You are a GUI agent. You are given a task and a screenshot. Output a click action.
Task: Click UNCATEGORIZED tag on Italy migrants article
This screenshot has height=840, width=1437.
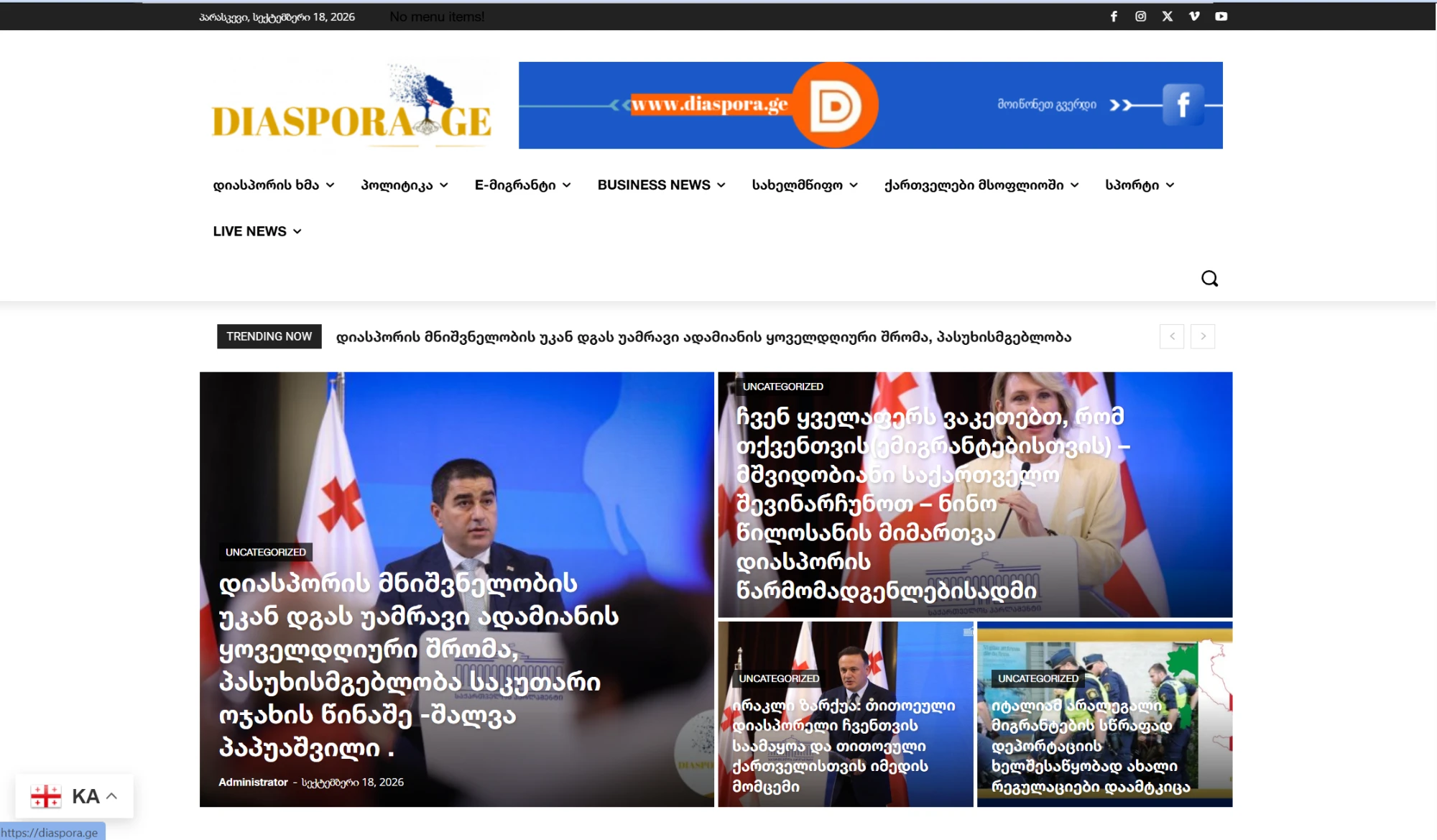point(1038,678)
